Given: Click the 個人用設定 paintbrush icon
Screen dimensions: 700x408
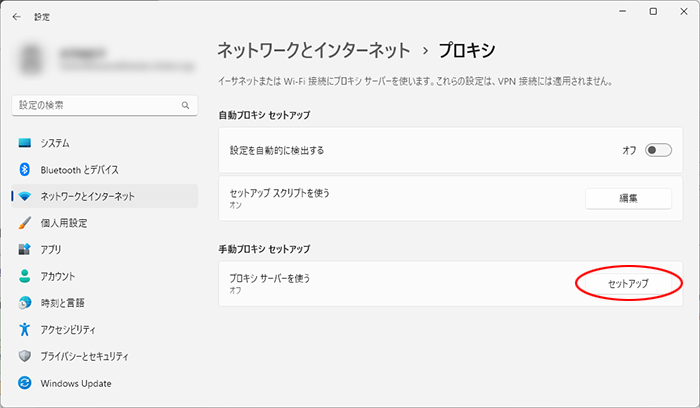Looking at the screenshot, I should [x=25, y=223].
